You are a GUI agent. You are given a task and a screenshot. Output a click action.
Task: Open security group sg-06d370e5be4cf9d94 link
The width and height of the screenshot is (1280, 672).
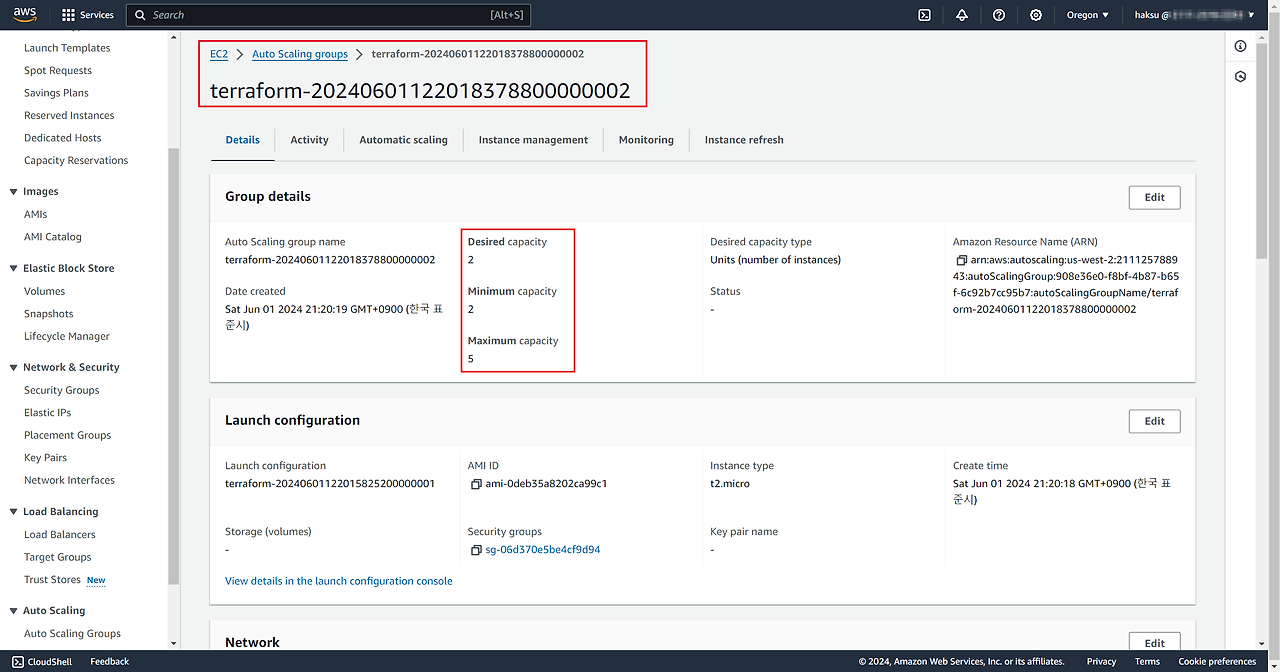click(541, 550)
